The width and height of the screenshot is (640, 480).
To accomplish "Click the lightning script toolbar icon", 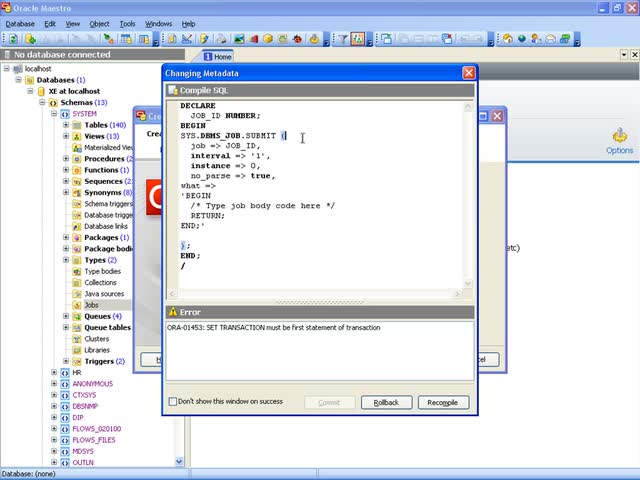I will pyautogui.click(x=204, y=39).
